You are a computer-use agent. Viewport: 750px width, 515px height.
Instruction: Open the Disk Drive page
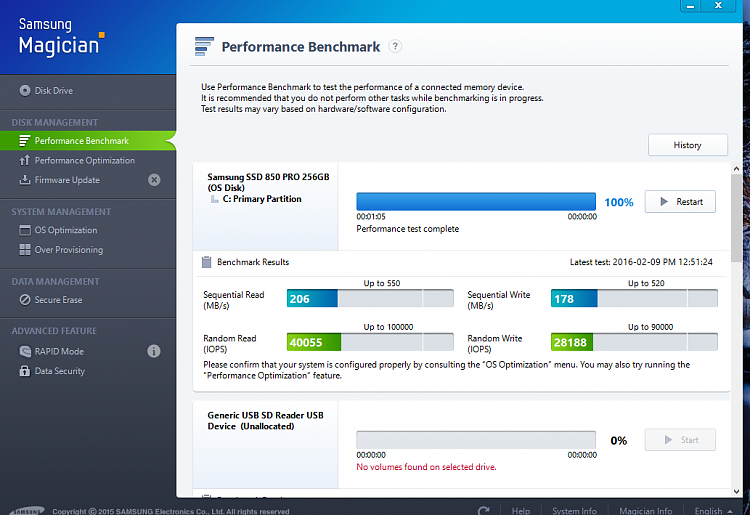point(53,90)
